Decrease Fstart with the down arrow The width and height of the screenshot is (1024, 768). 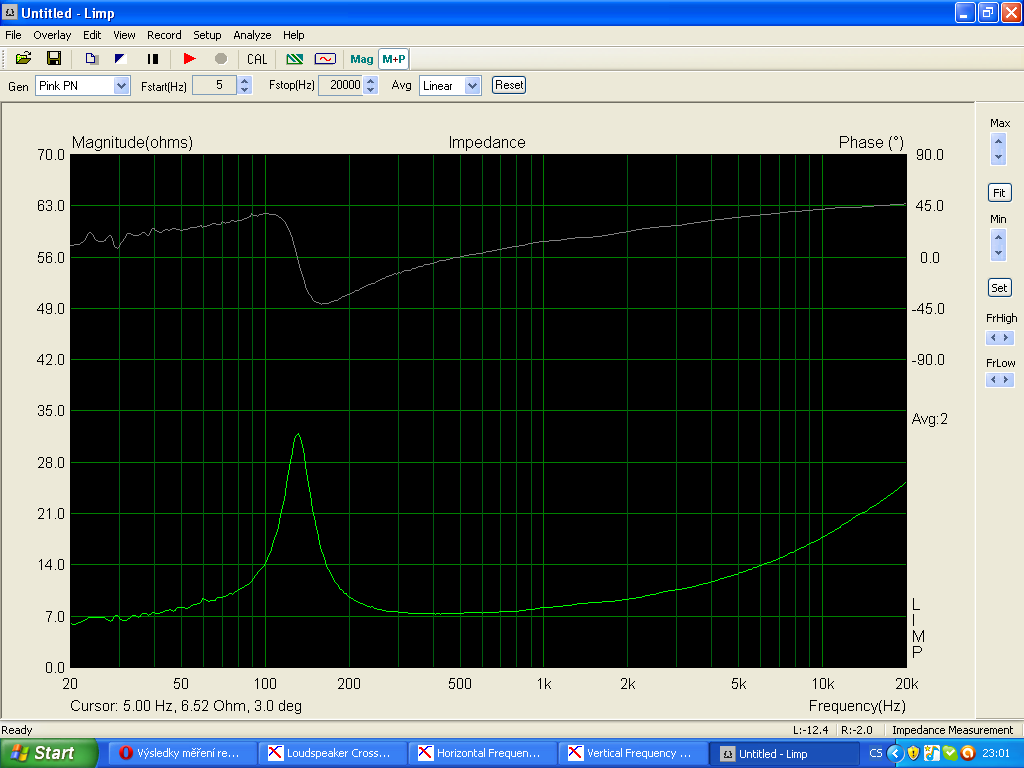point(244,89)
